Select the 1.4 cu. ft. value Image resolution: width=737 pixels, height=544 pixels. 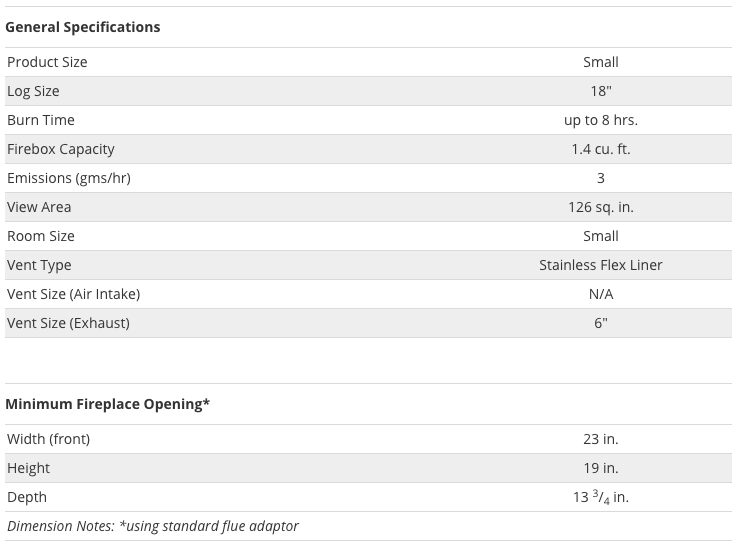click(x=600, y=149)
